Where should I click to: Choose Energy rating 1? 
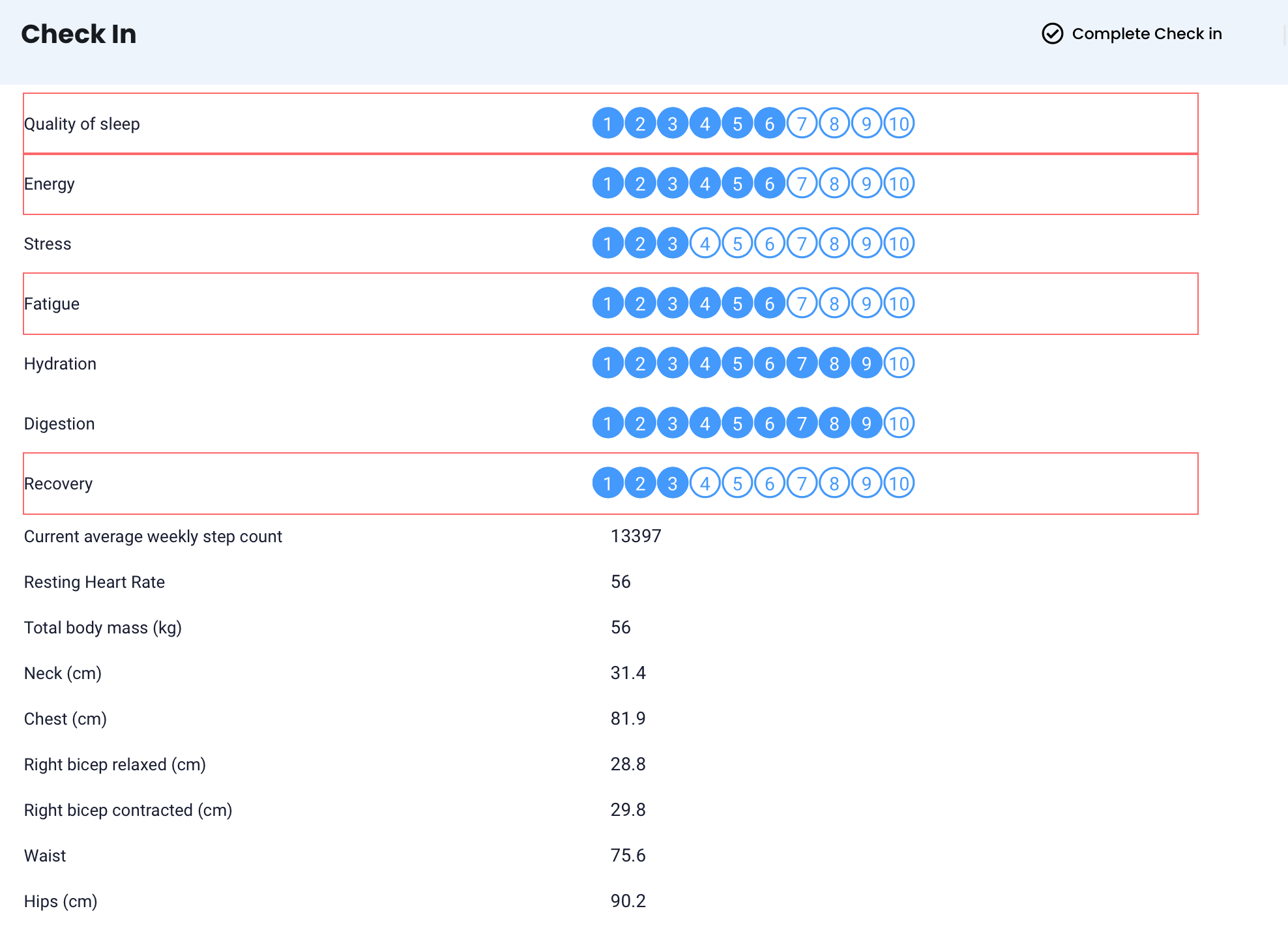pos(607,184)
